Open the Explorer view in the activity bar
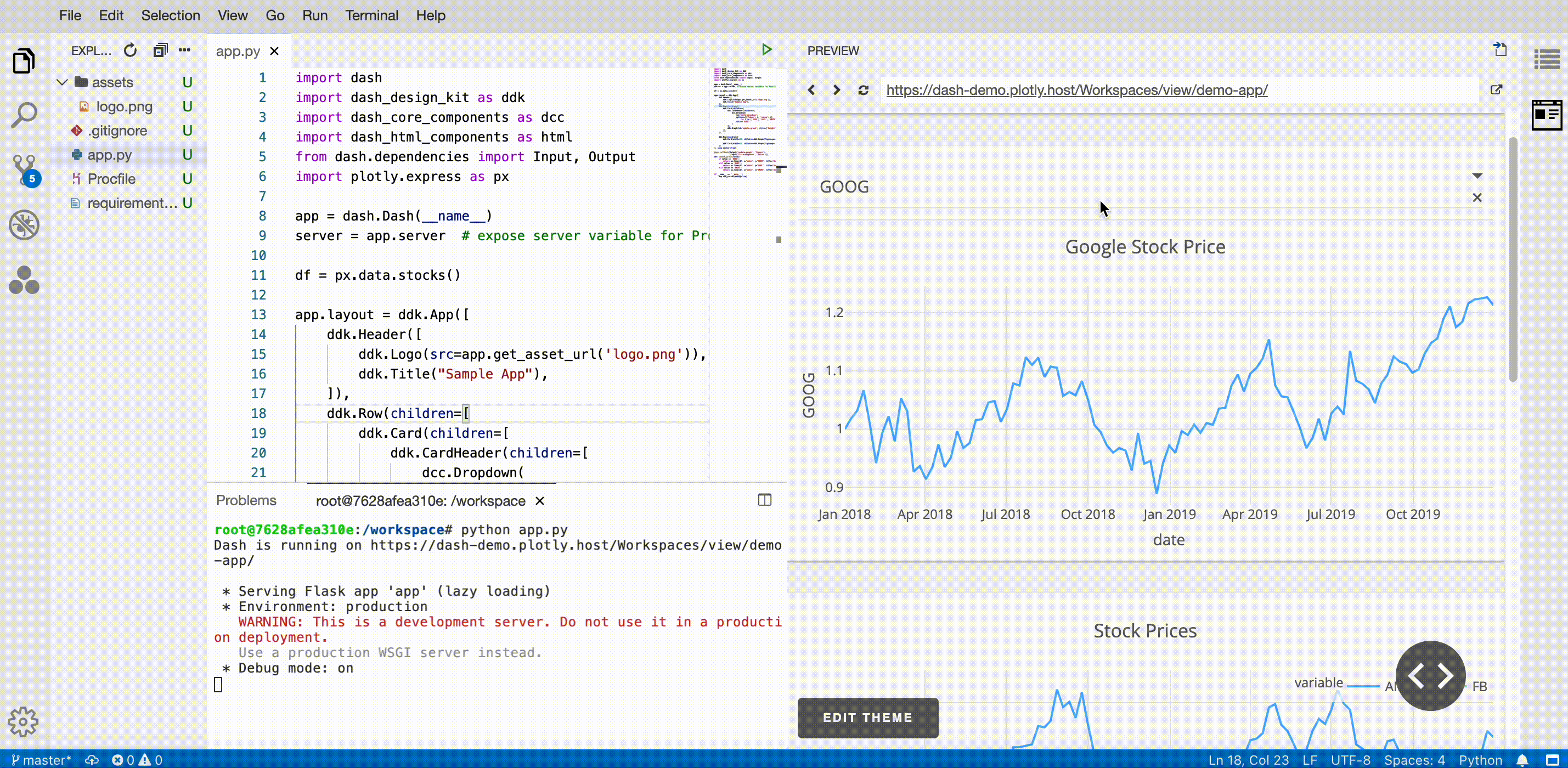Viewport: 1568px width, 768px height. pyautogui.click(x=23, y=61)
